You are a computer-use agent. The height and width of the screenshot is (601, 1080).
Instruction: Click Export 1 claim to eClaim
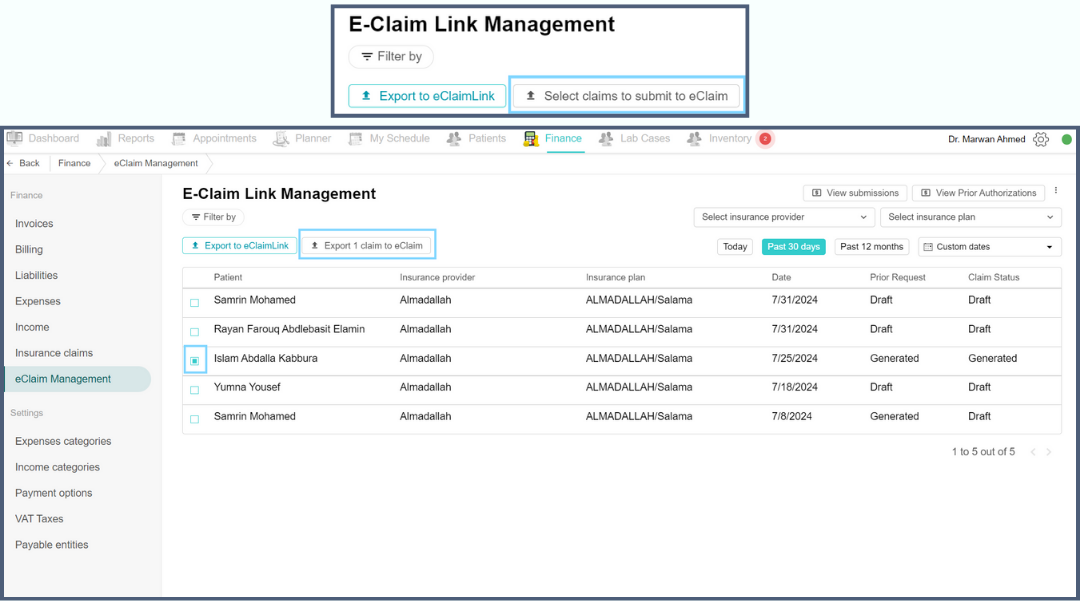tap(366, 246)
